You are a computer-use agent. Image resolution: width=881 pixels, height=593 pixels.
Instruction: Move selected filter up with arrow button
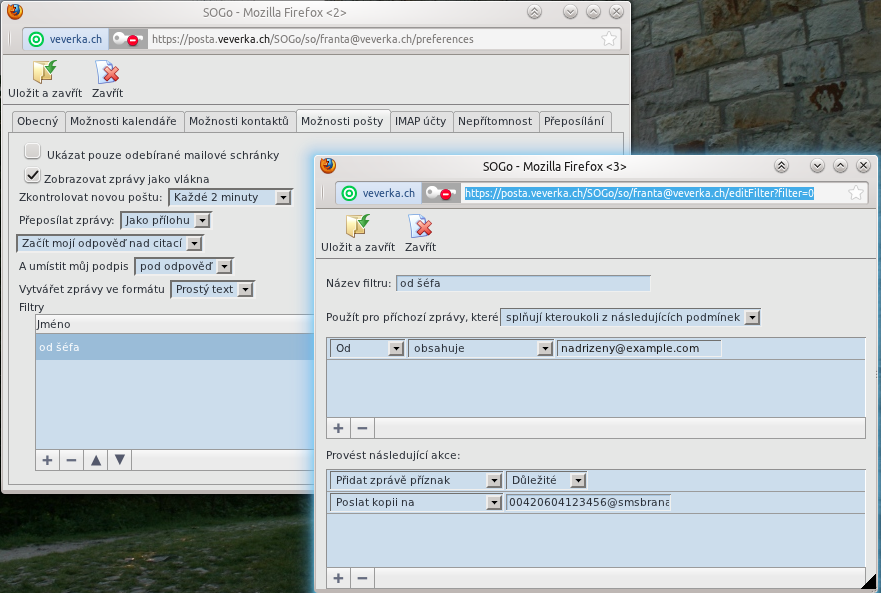pos(96,460)
